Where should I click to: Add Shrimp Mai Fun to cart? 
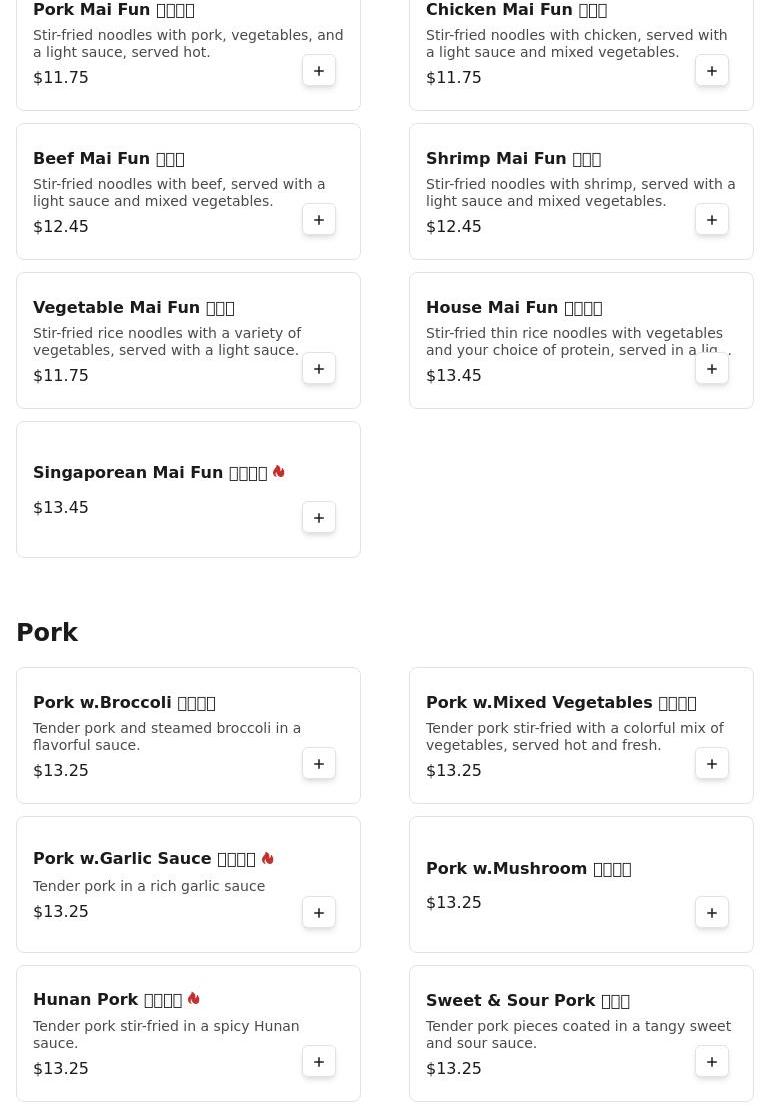click(712, 220)
